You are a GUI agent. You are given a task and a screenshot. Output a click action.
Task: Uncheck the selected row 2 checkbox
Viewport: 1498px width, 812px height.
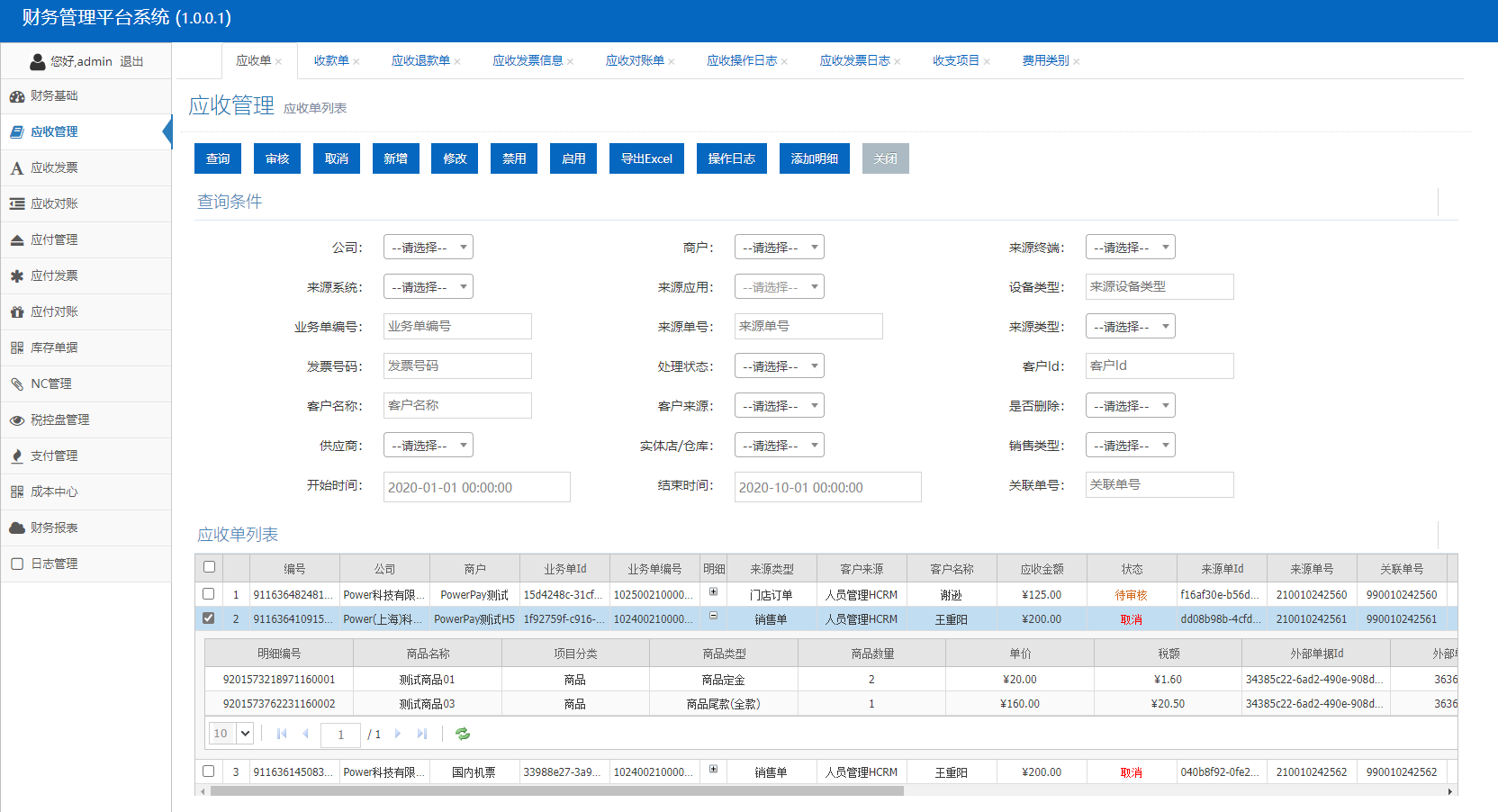point(209,618)
